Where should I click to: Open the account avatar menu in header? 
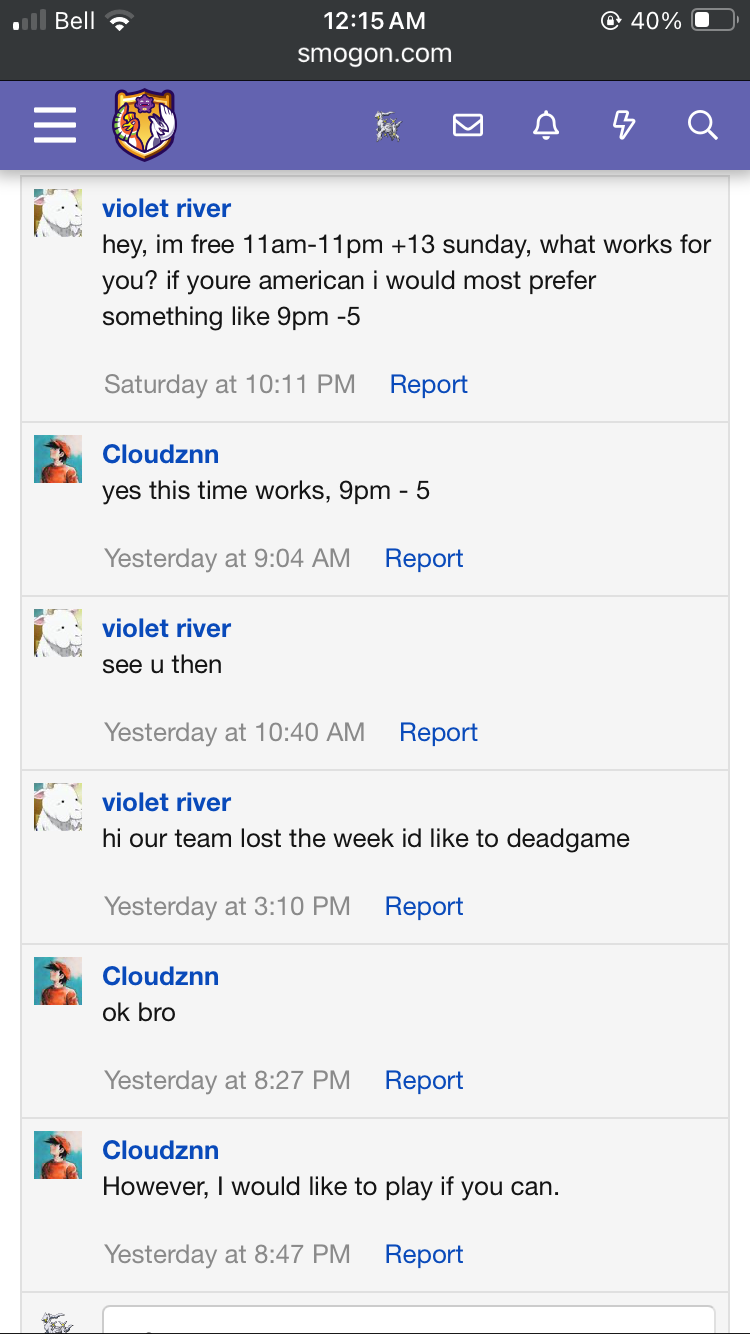(387, 126)
